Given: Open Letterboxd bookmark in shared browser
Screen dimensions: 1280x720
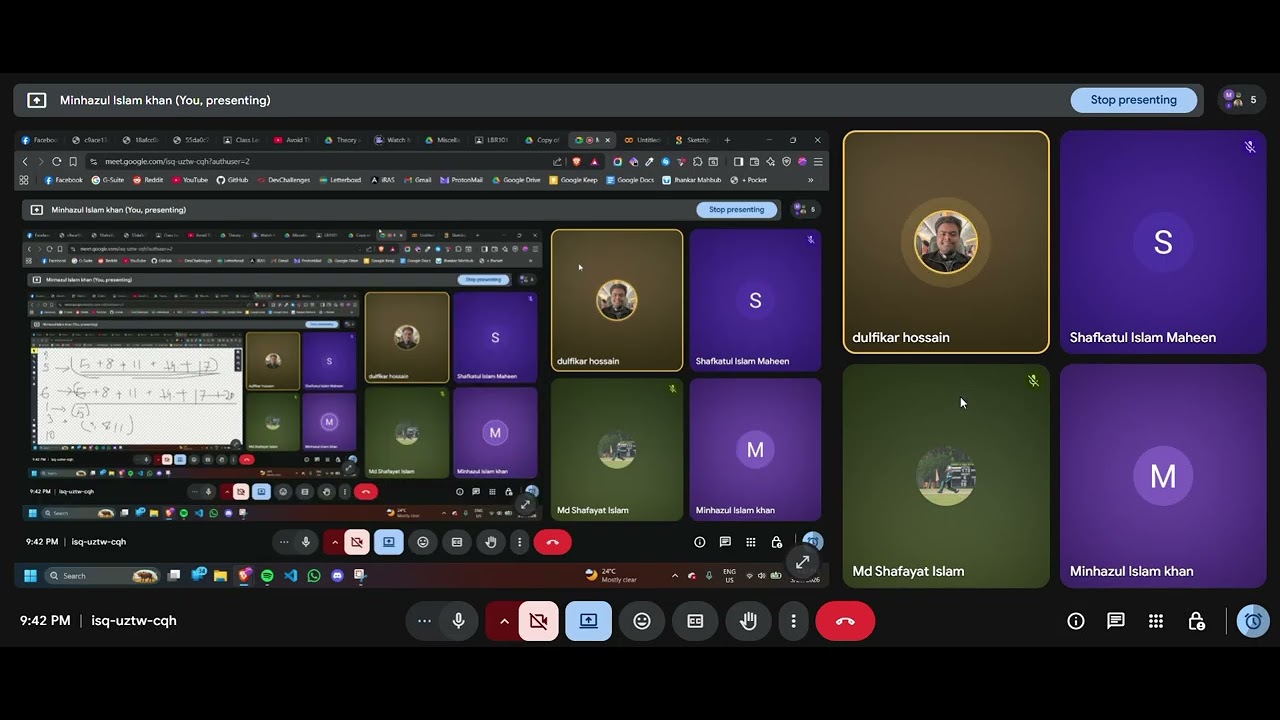Looking at the screenshot, I should point(340,180).
